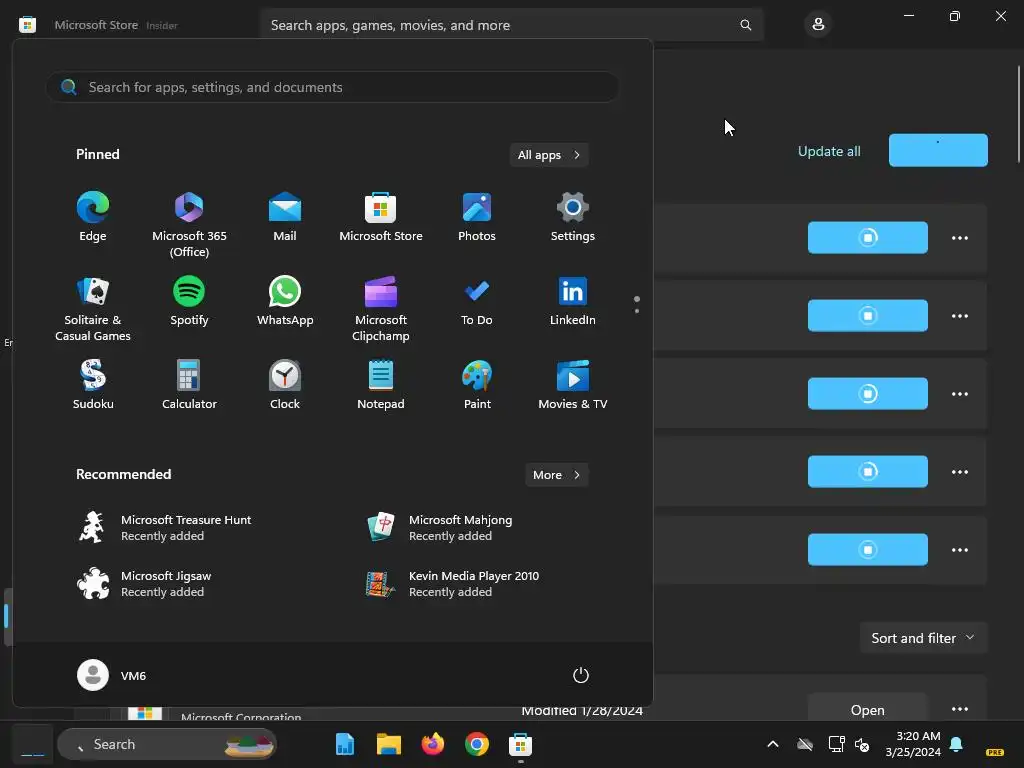Go to next pinned apps page dot
This screenshot has width=1024, height=768.
637,311
